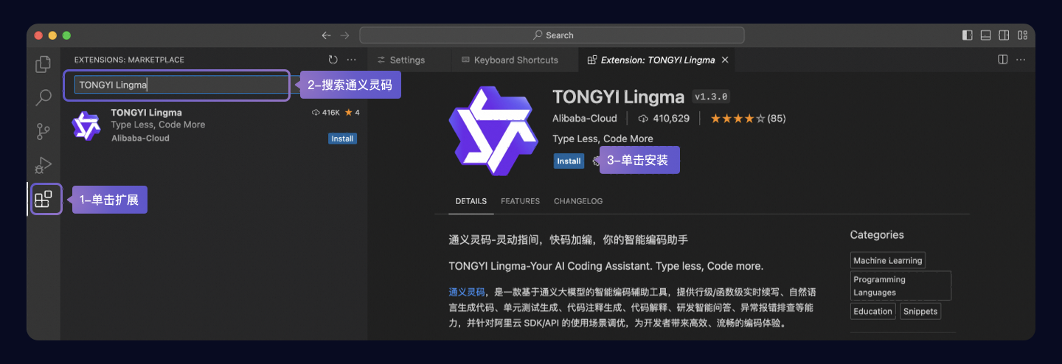Select the Programming Languages category tag
1062x364 pixels.
[x=901, y=285]
